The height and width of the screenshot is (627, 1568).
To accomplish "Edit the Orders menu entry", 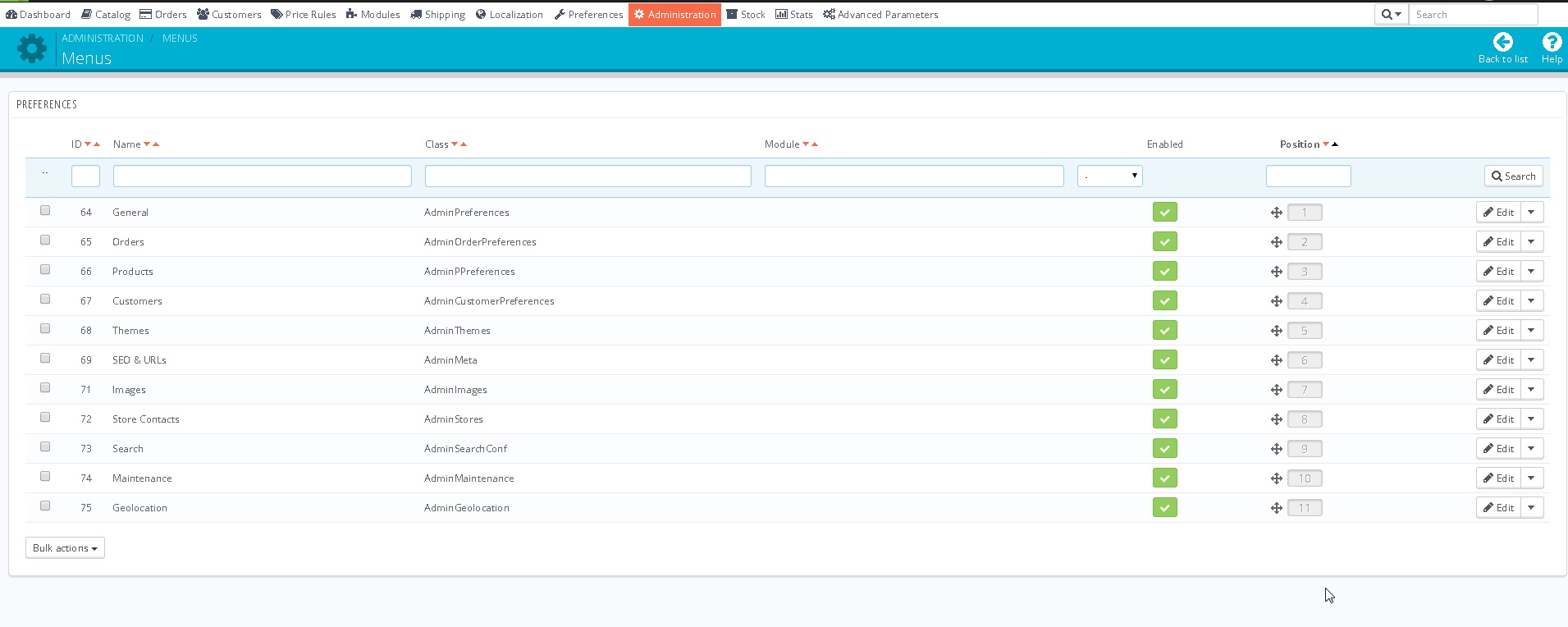I will 1498,242.
